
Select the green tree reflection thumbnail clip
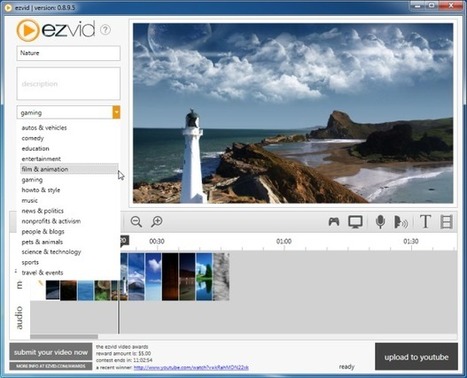(204, 277)
